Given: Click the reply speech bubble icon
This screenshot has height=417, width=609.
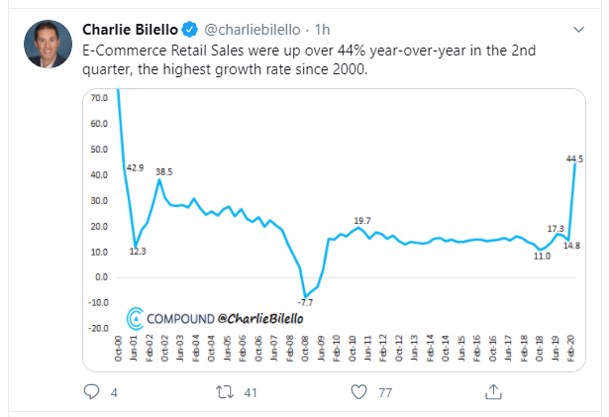Looking at the screenshot, I should point(92,393).
